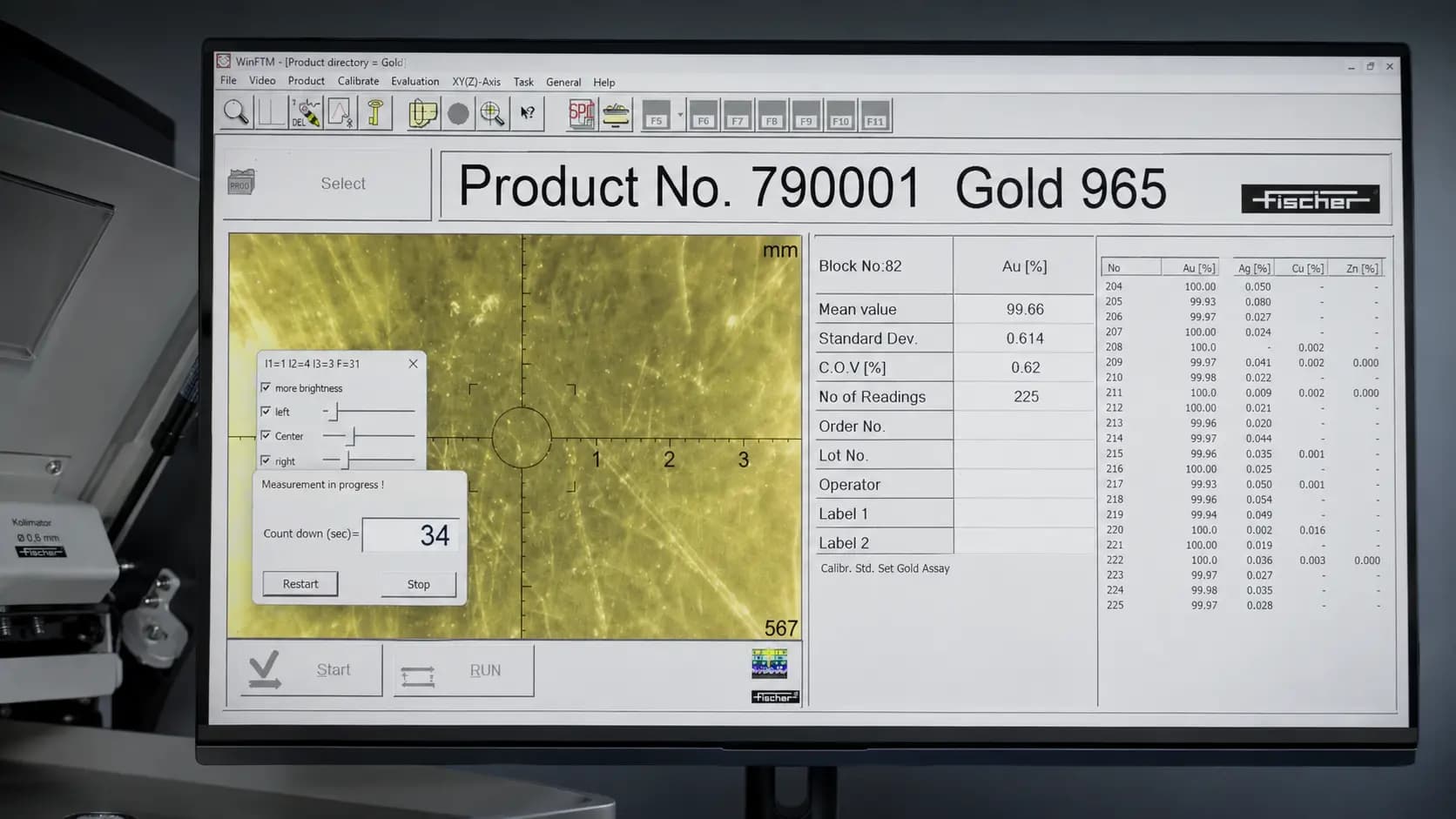
Task: Toggle the left light checkbox
Action: tap(266, 411)
